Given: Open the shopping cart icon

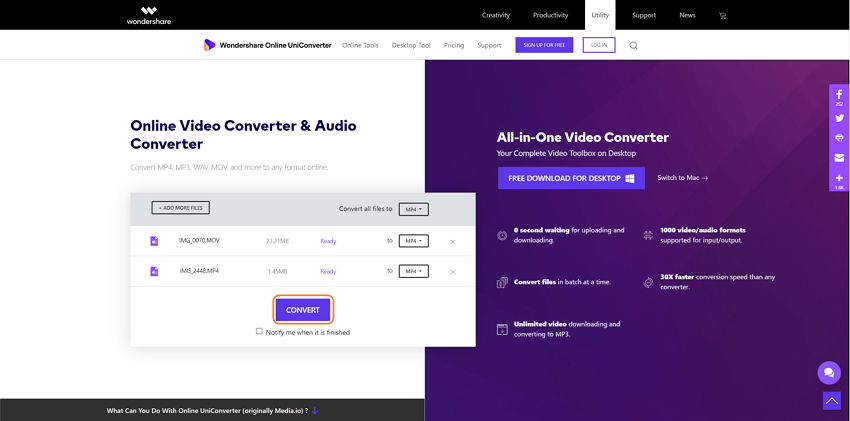Looking at the screenshot, I should 723,15.
